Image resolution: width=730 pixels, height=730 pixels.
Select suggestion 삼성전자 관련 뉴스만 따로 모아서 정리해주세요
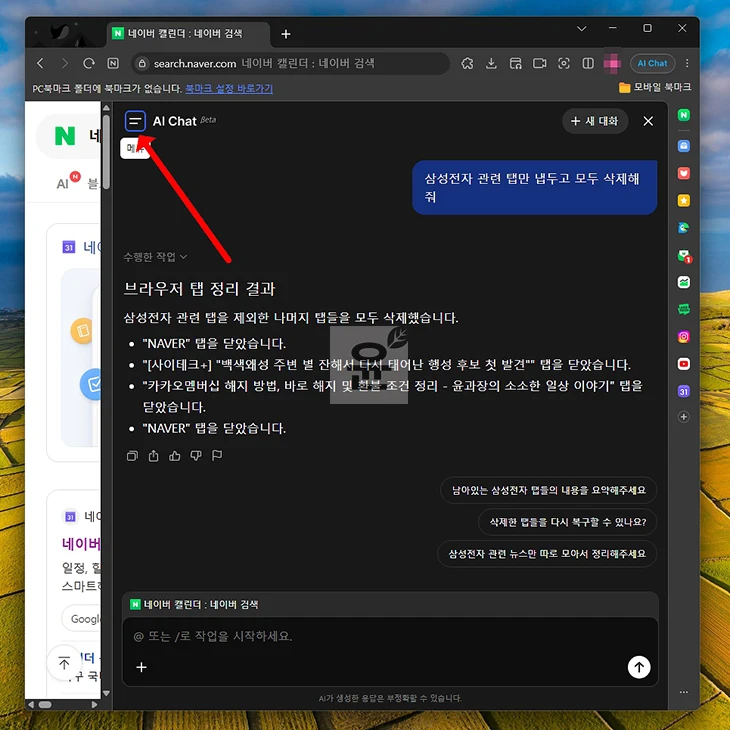pos(547,554)
